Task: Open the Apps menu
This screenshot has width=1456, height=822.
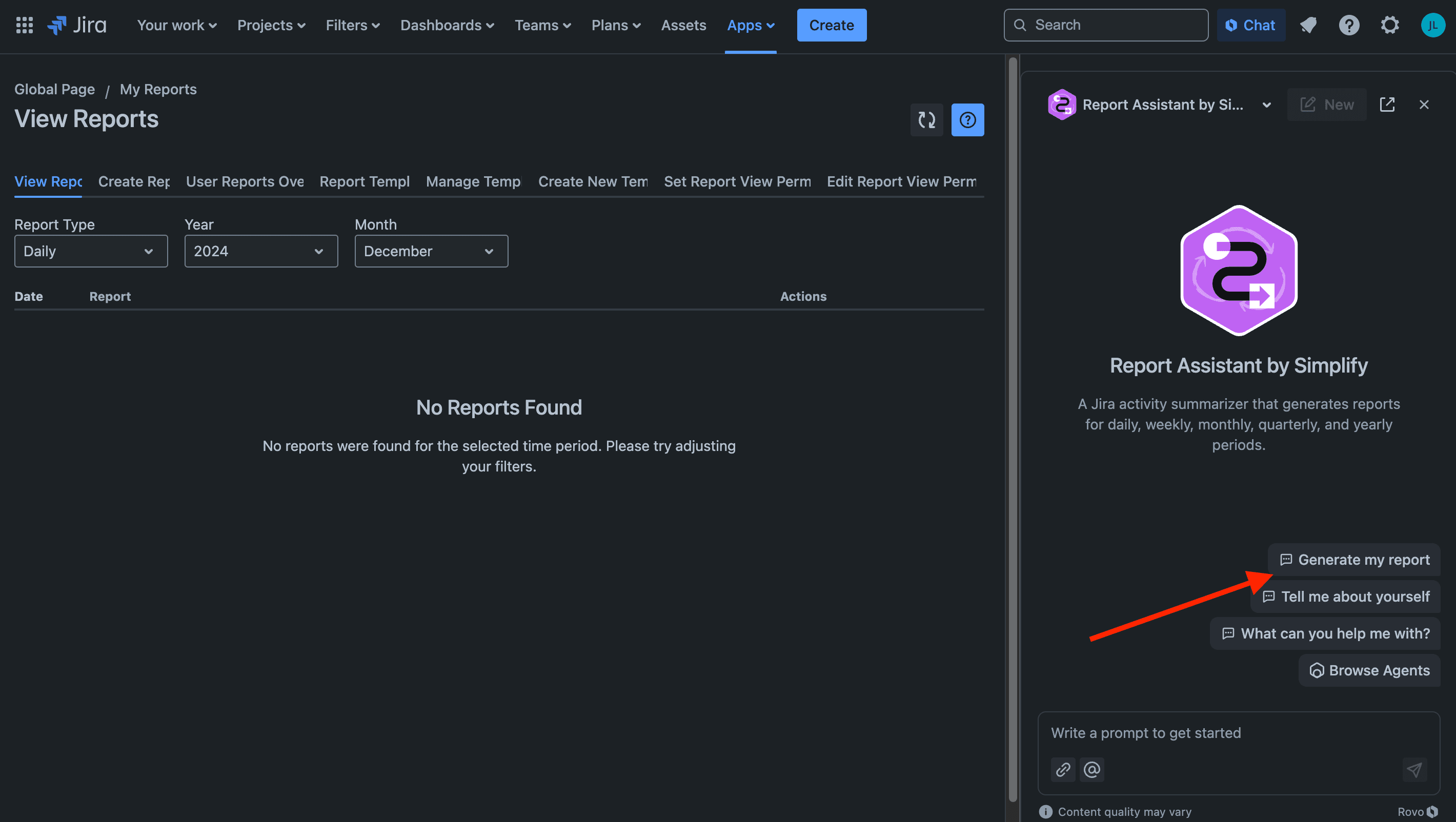Action: [x=751, y=25]
